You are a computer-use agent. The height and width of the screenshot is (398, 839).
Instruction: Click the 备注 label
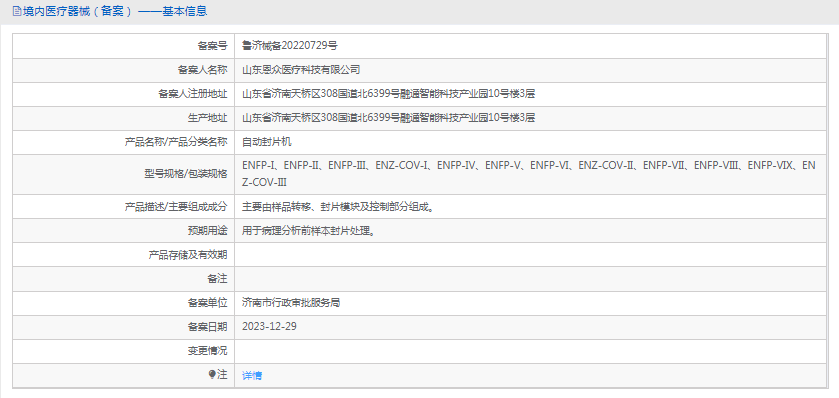point(217,279)
